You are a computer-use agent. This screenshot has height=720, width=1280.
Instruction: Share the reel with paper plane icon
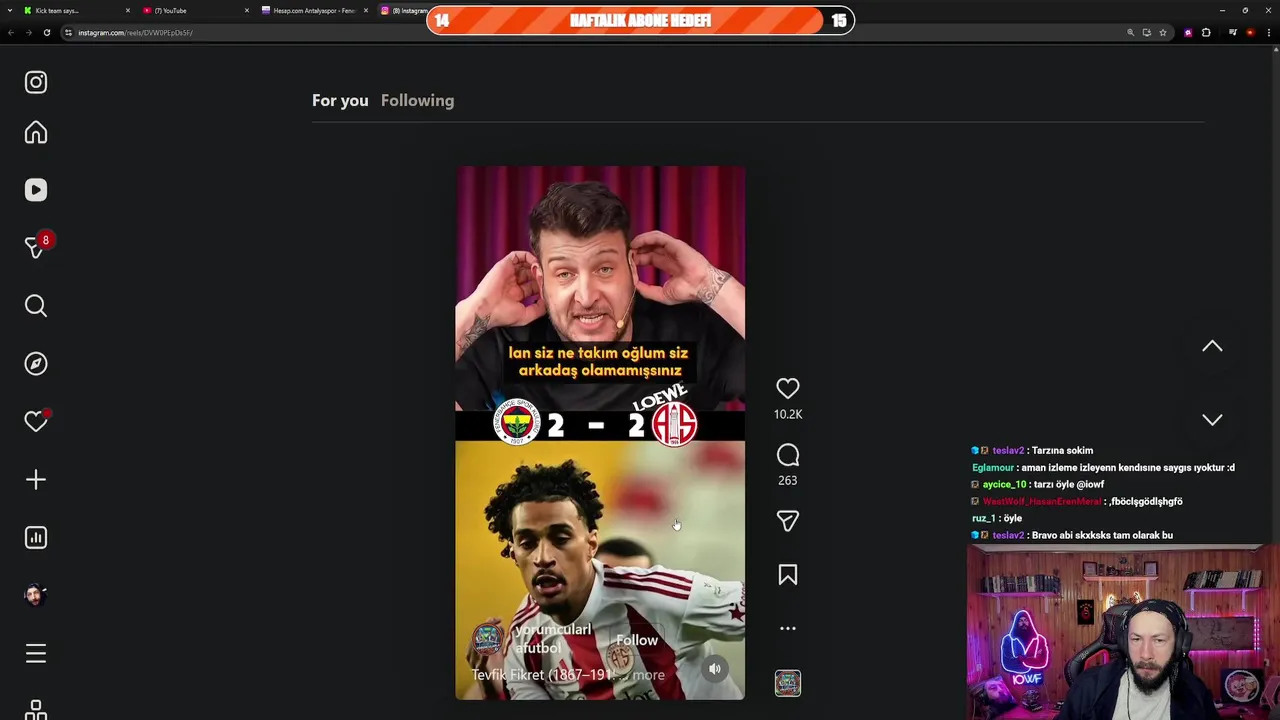(788, 521)
